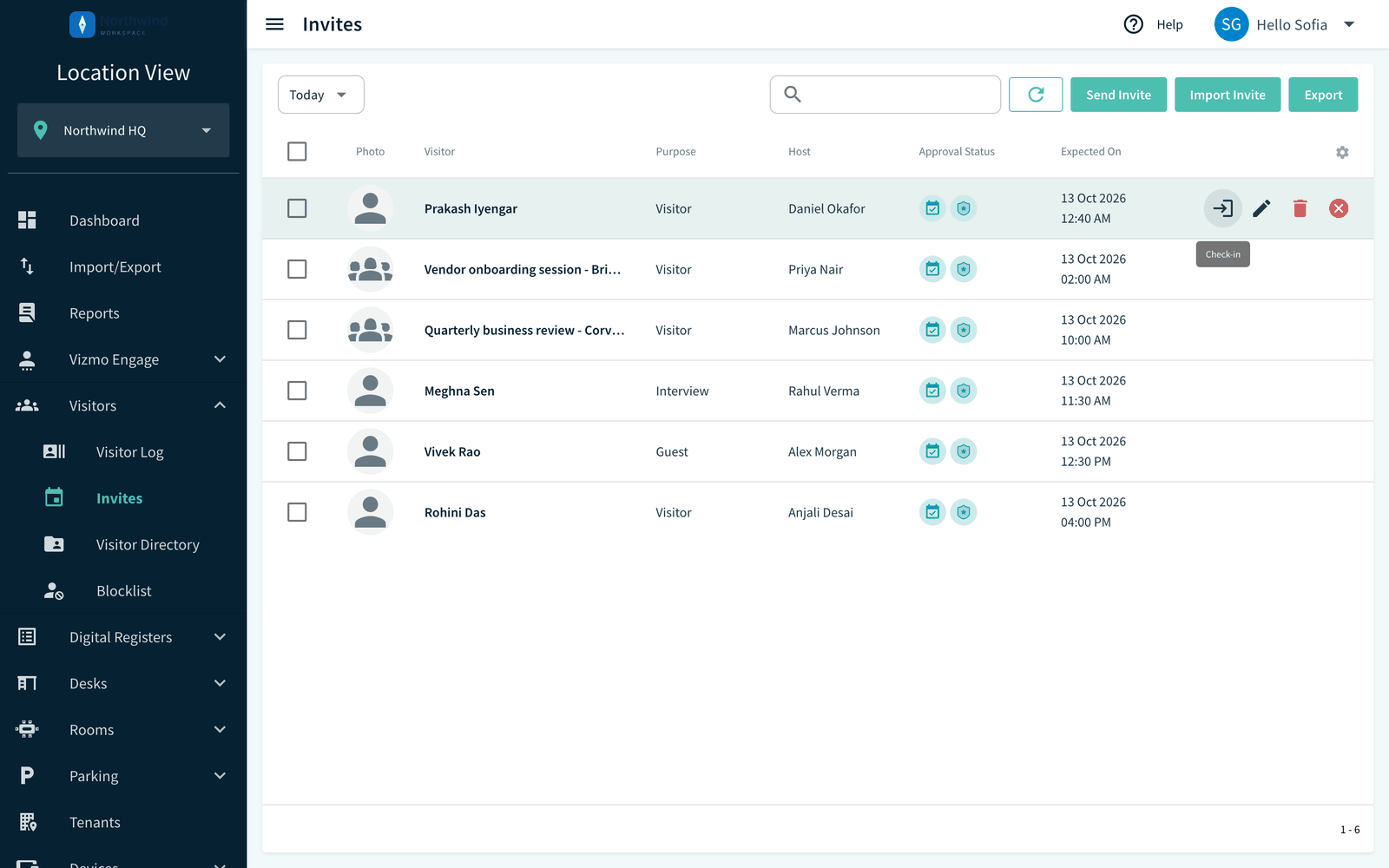Click calendar approval icon in Marcus Johnson row

click(932, 330)
